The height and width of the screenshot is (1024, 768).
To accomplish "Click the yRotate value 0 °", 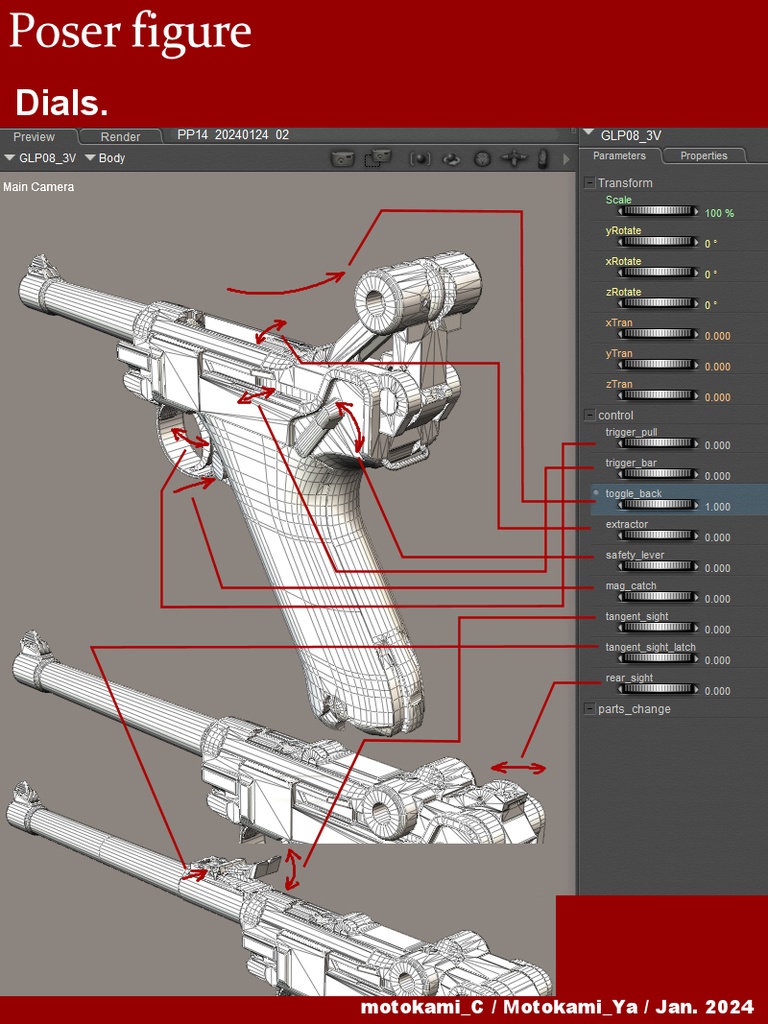I will pyautogui.click(x=711, y=244).
